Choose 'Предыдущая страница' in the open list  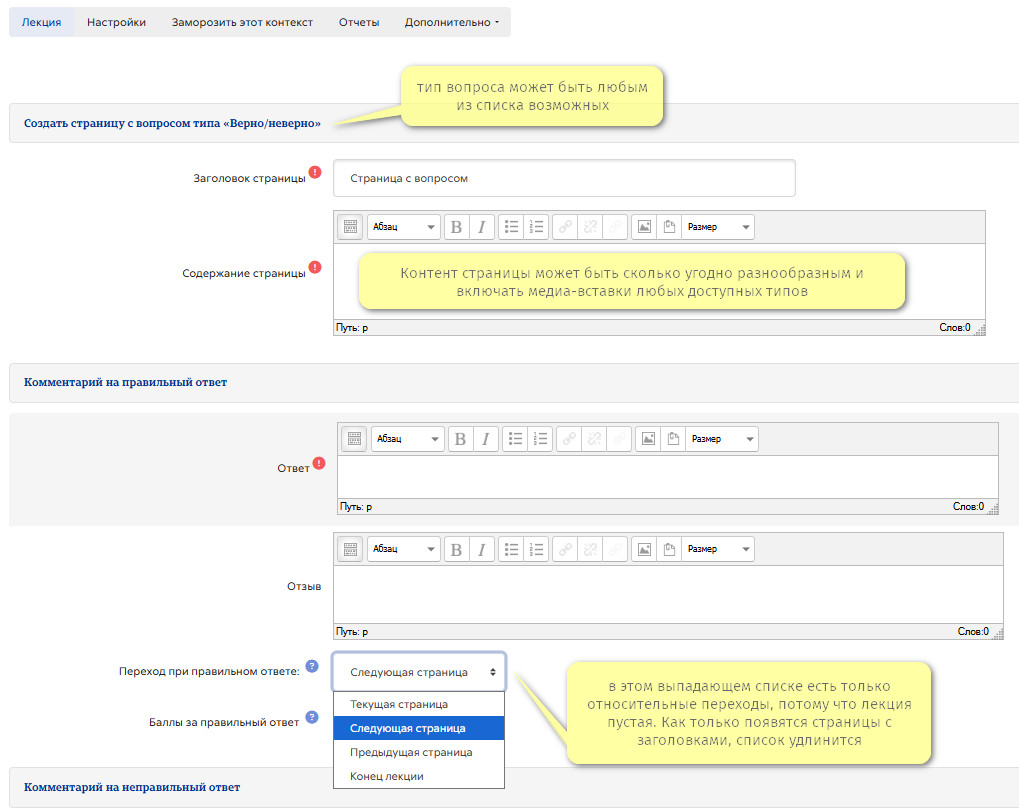pos(411,752)
